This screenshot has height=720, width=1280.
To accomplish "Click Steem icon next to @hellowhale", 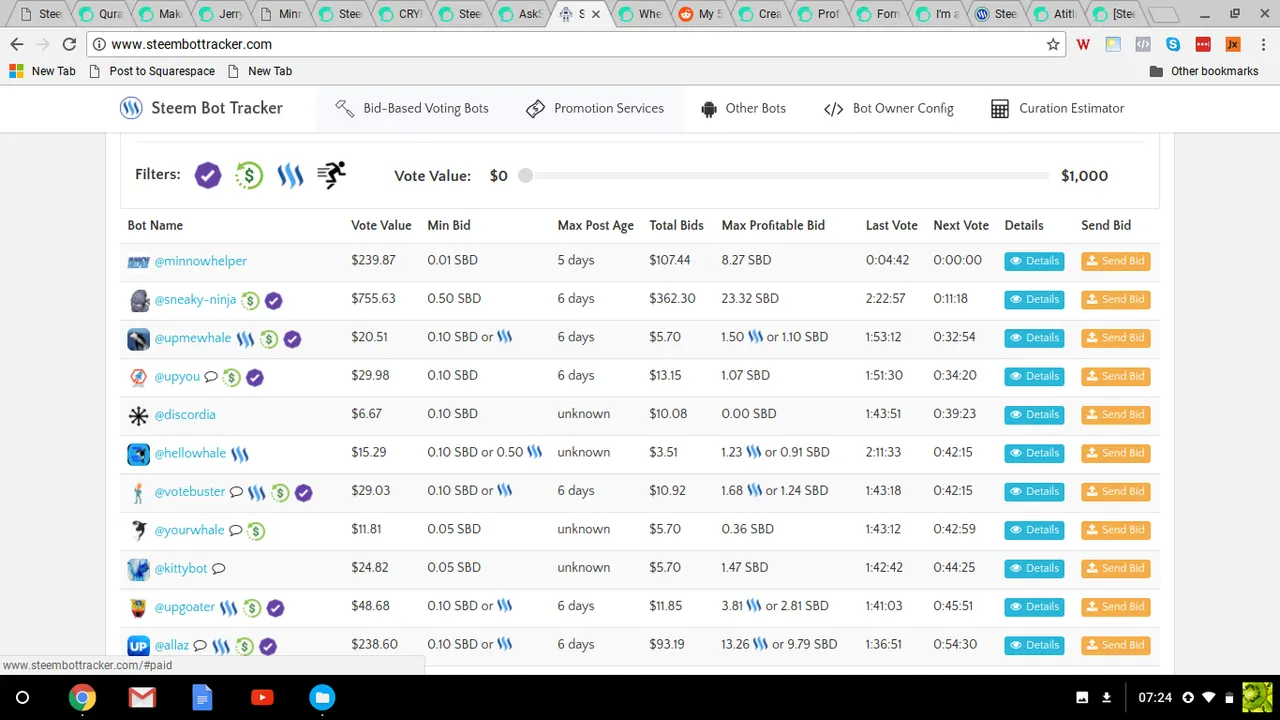I will tap(240, 454).
